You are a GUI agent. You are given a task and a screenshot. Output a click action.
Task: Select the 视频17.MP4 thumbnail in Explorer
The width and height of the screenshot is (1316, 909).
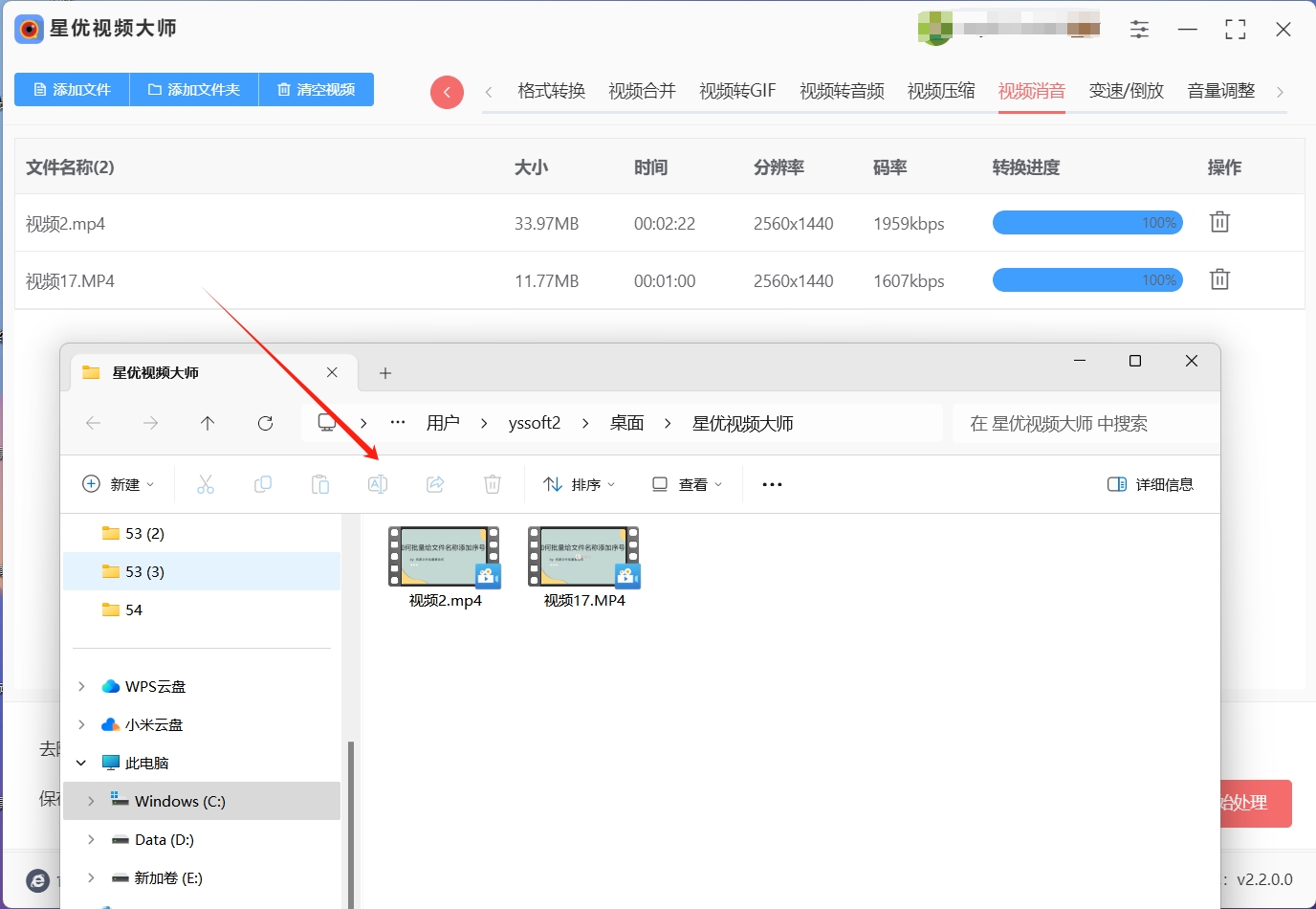pos(584,557)
